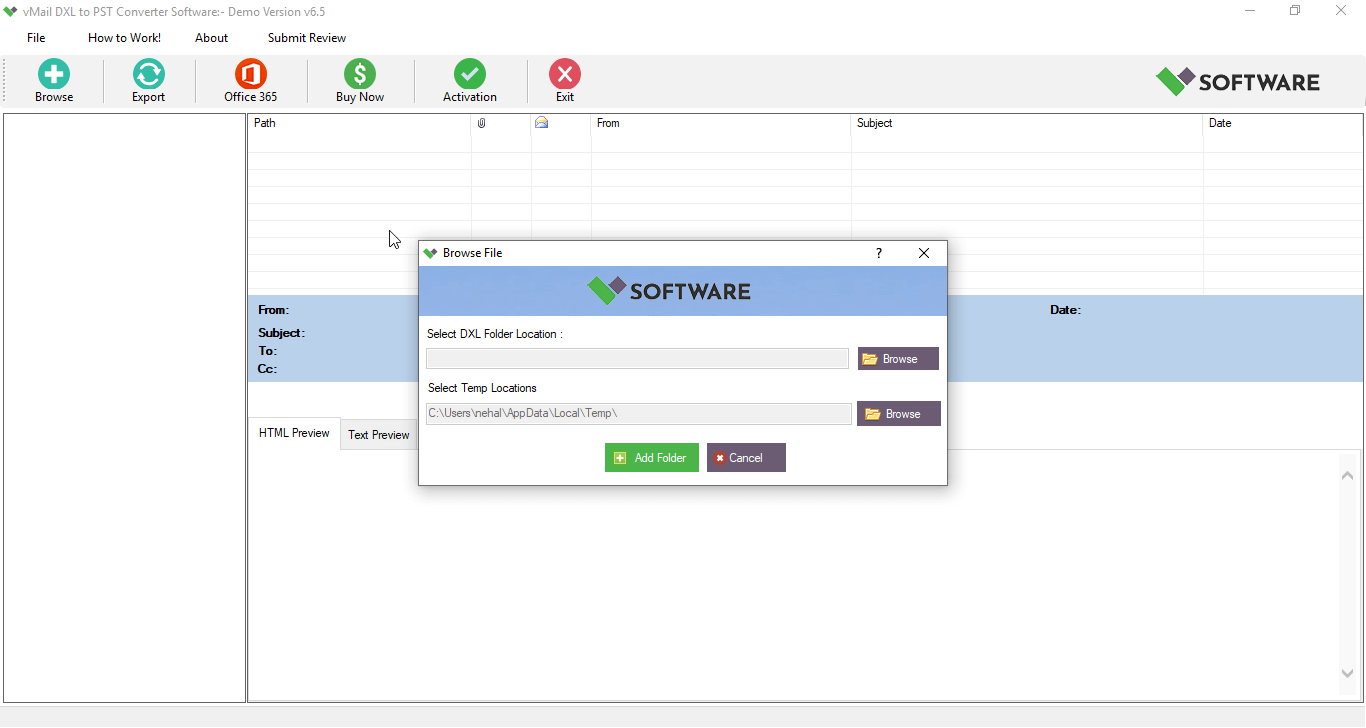
Task: Click the envelope column header icon
Action: [541, 123]
